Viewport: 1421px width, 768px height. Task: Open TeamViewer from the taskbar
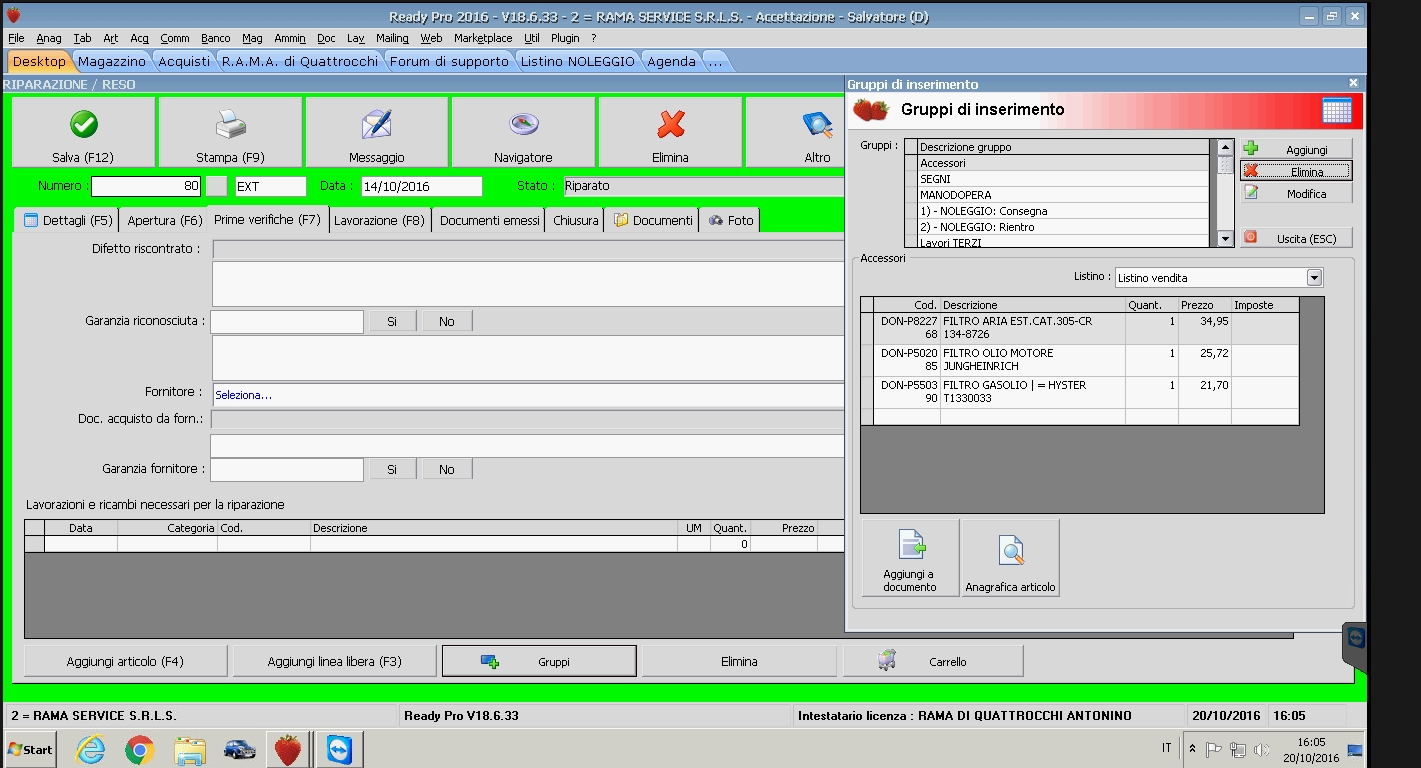pos(340,749)
